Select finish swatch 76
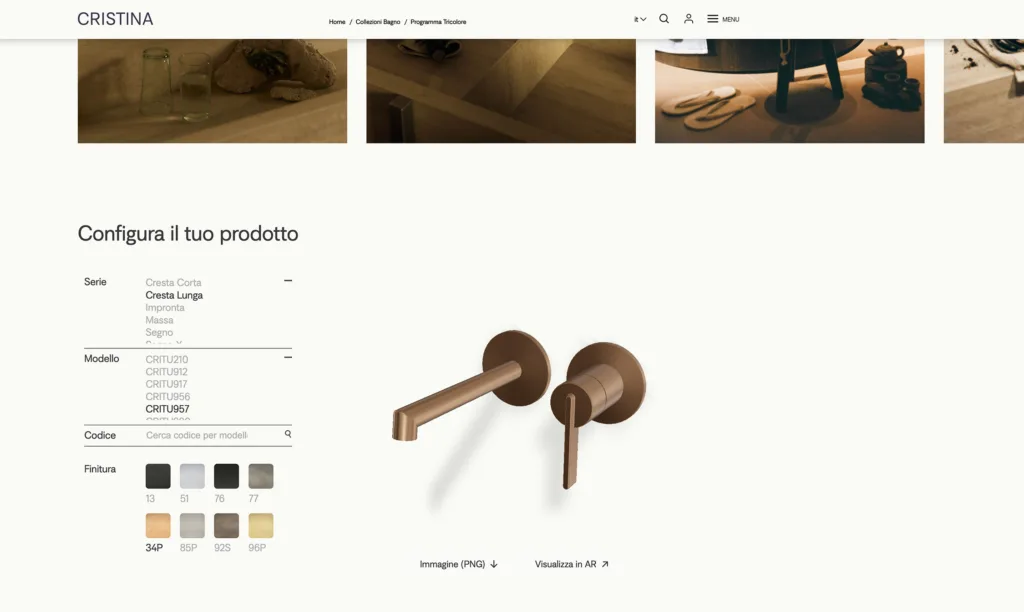Image resolution: width=1024 pixels, height=612 pixels. click(x=227, y=476)
